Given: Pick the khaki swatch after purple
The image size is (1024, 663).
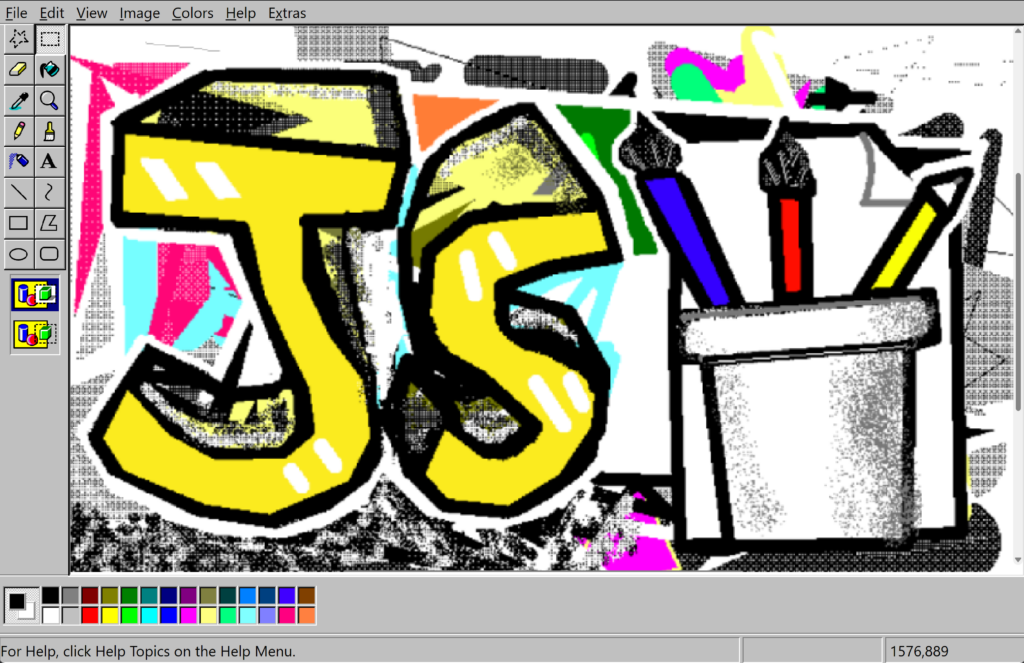Looking at the screenshot, I should pos(208,595).
